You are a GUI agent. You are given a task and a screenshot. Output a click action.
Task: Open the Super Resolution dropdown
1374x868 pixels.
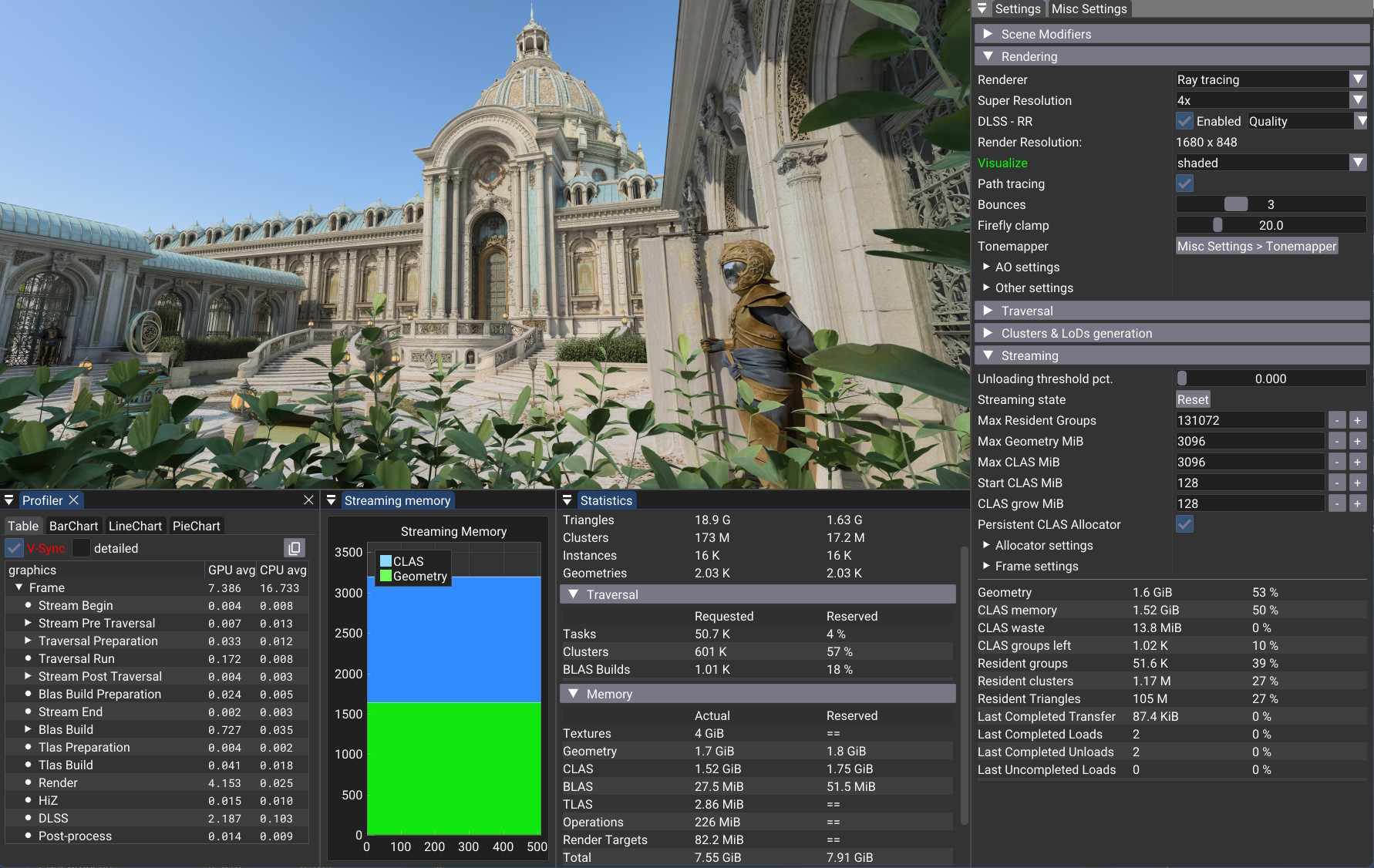coord(1271,100)
